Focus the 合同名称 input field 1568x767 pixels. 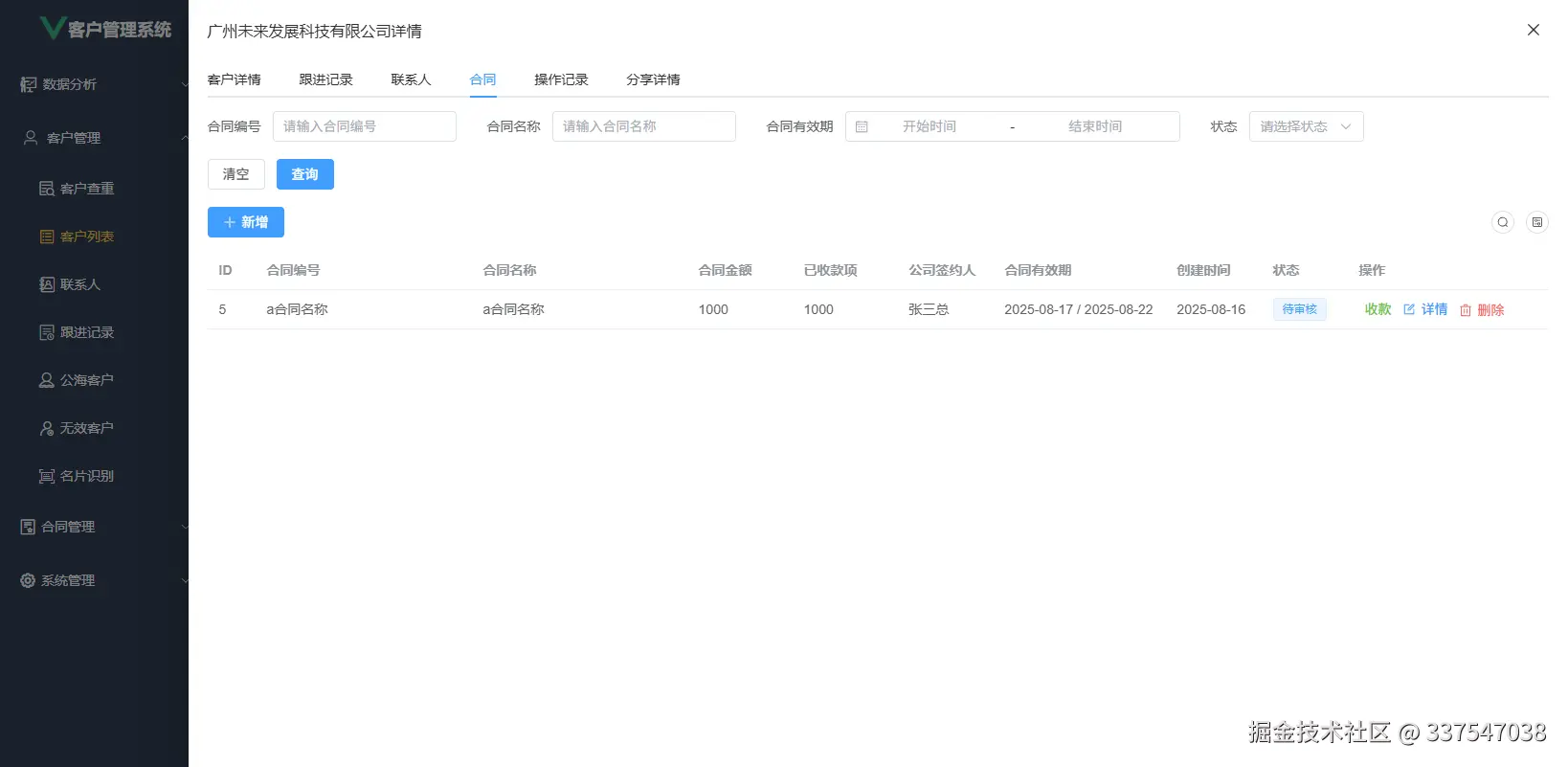click(644, 126)
